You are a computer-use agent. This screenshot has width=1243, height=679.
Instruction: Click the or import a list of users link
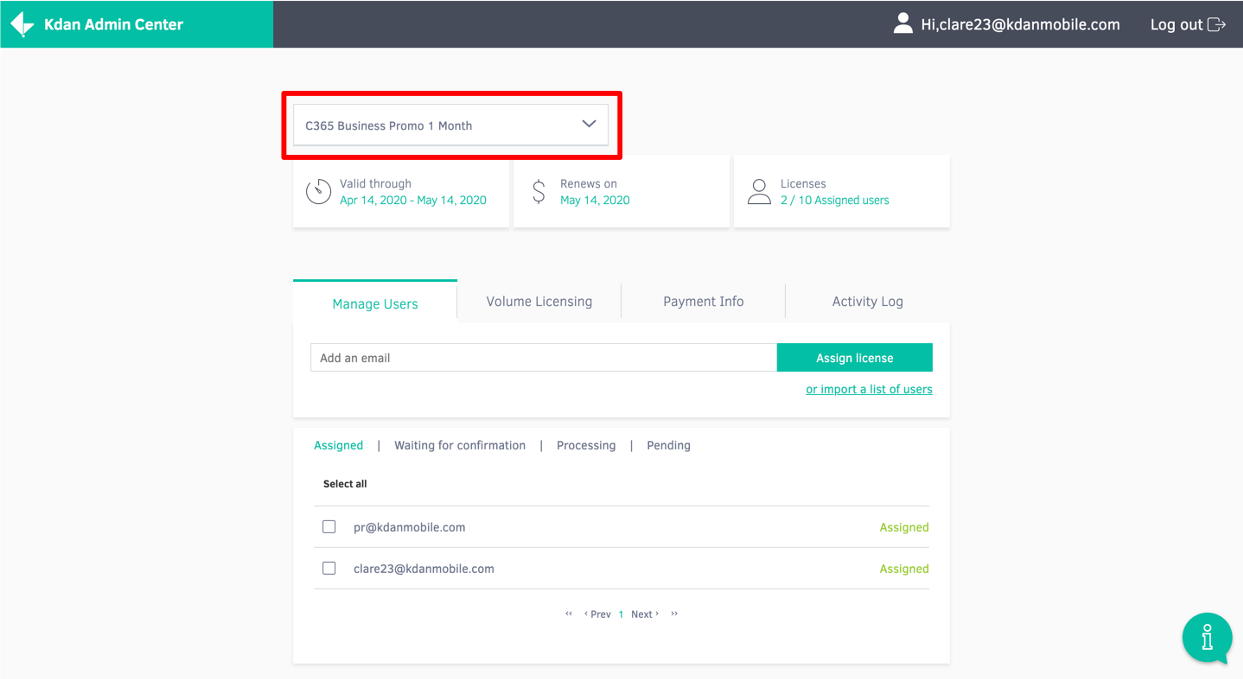coord(869,389)
